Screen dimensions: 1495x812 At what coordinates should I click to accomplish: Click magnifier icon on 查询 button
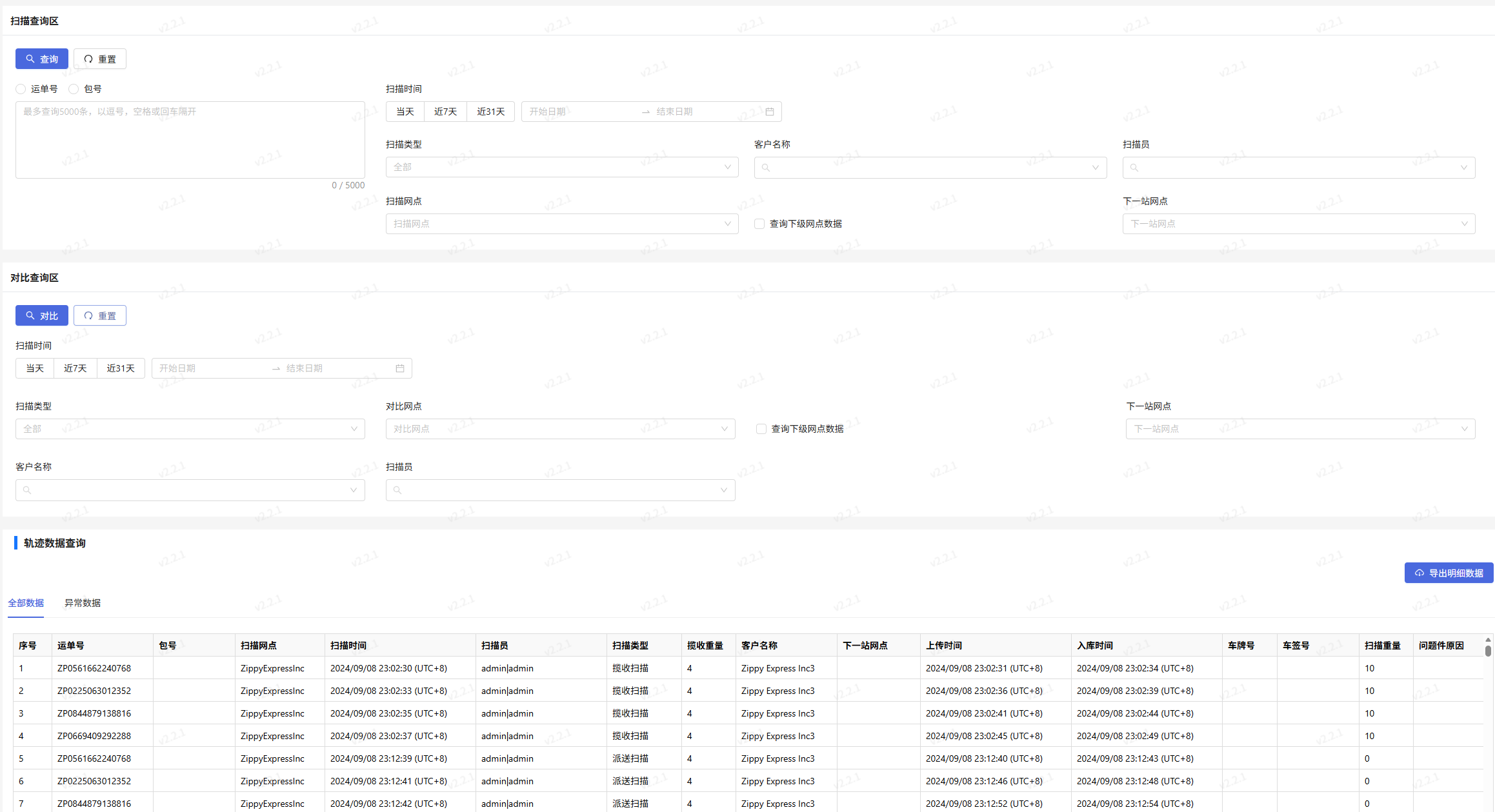point(30,59)
